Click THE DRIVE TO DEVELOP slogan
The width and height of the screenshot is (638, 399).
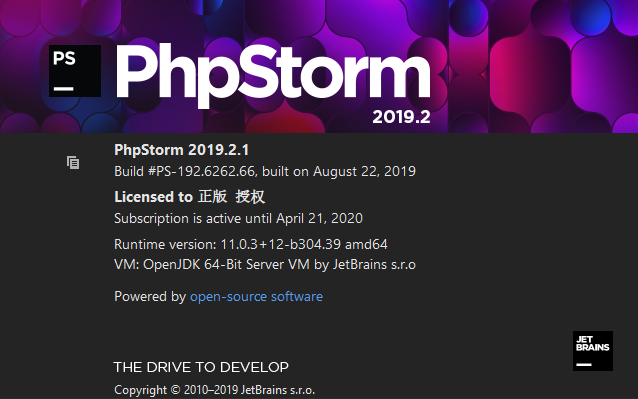click(201, 367)
